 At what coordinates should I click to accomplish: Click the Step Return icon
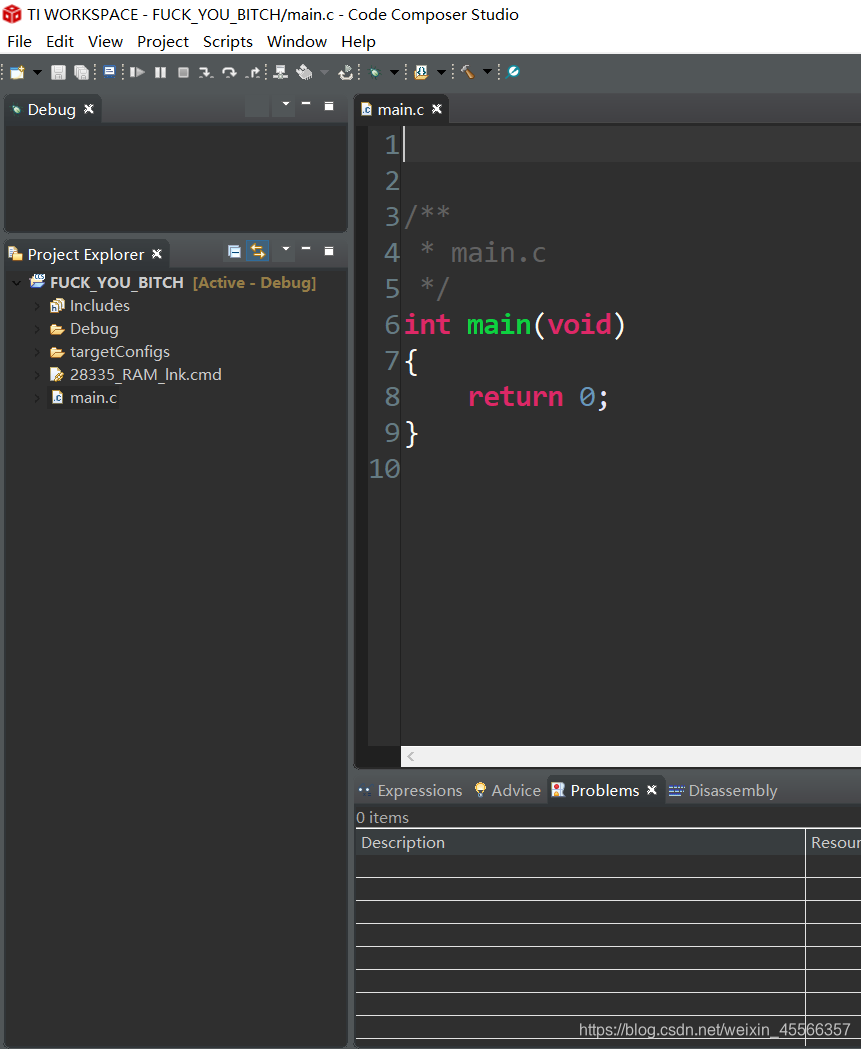253,72
